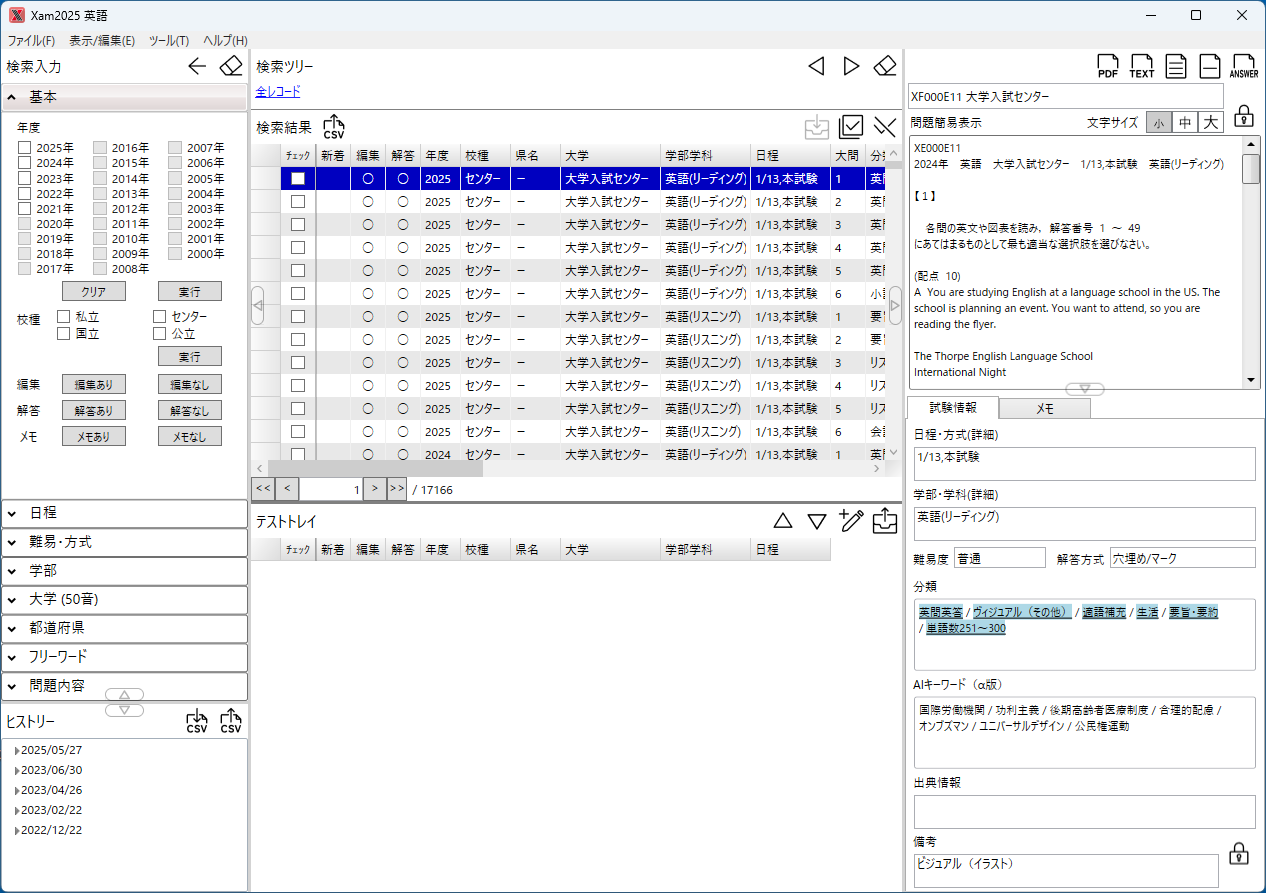Screen dimensions: 1266x893
Task: Show the ANSWER document
Action: coord(1245,67)
